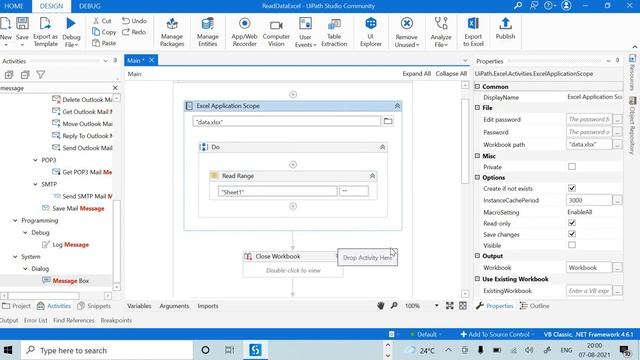The image size is (640, 360).
Task: Uncheck the Read-only option
Action: pos(572,223)
